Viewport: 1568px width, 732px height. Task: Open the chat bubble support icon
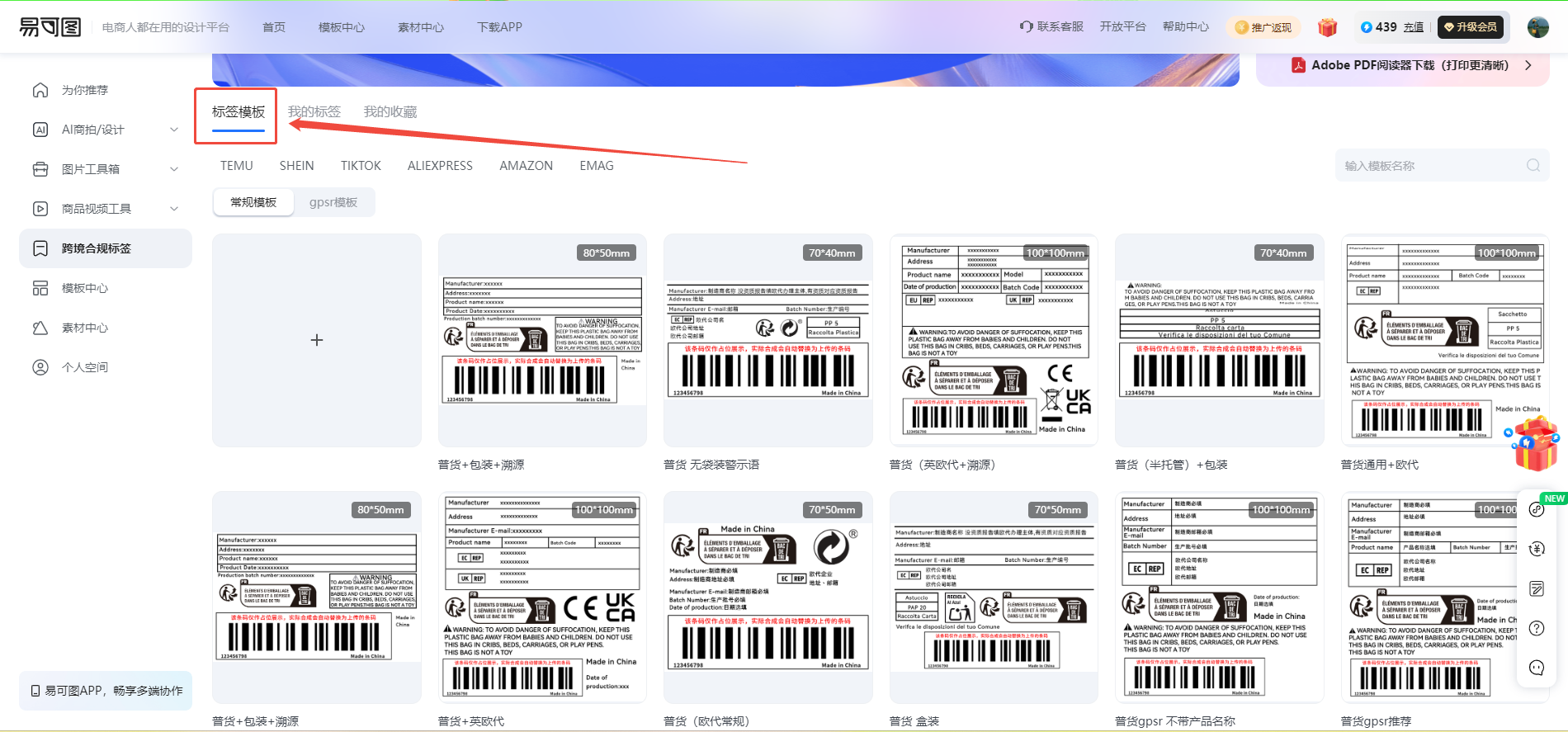[1537, 668]
